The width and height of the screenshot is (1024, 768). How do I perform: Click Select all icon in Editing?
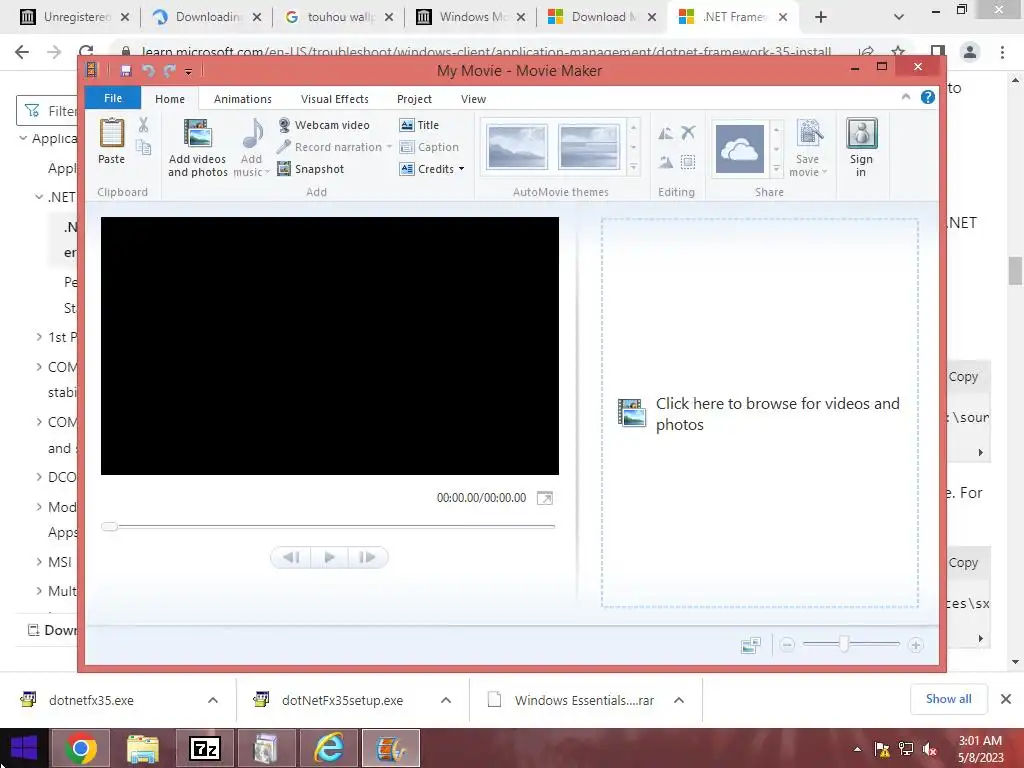pyautogui.click(x=688, y=162)
